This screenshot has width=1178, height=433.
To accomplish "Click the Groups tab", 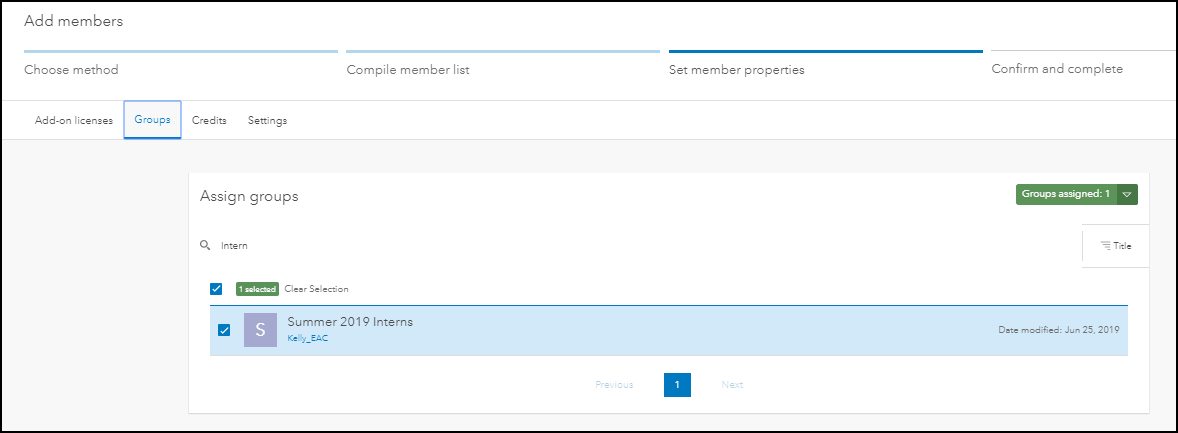I will point(152,120).
